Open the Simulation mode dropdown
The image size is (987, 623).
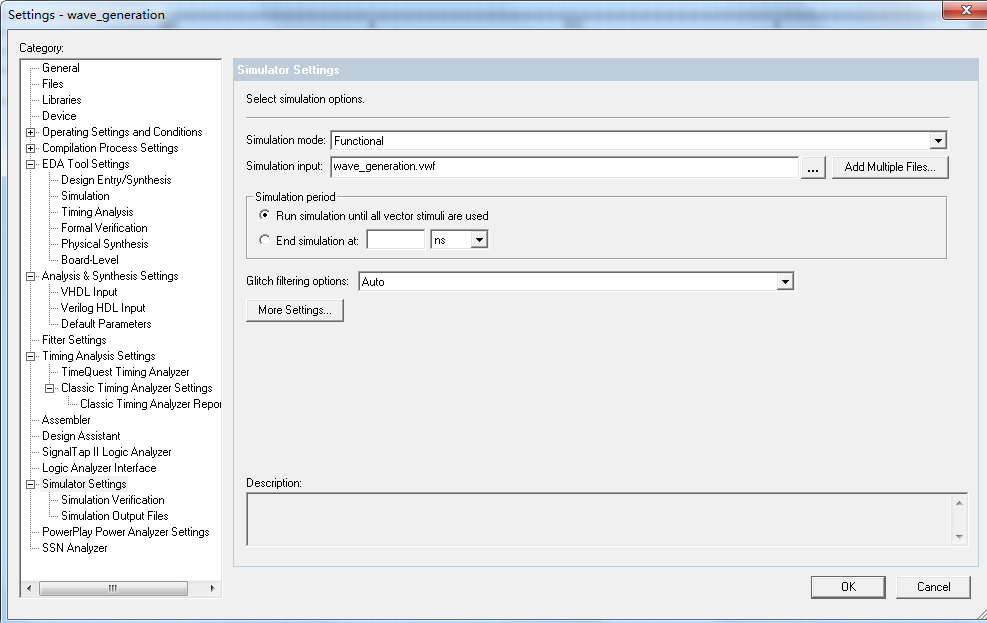pyautogui.click(x=938, y=140)
